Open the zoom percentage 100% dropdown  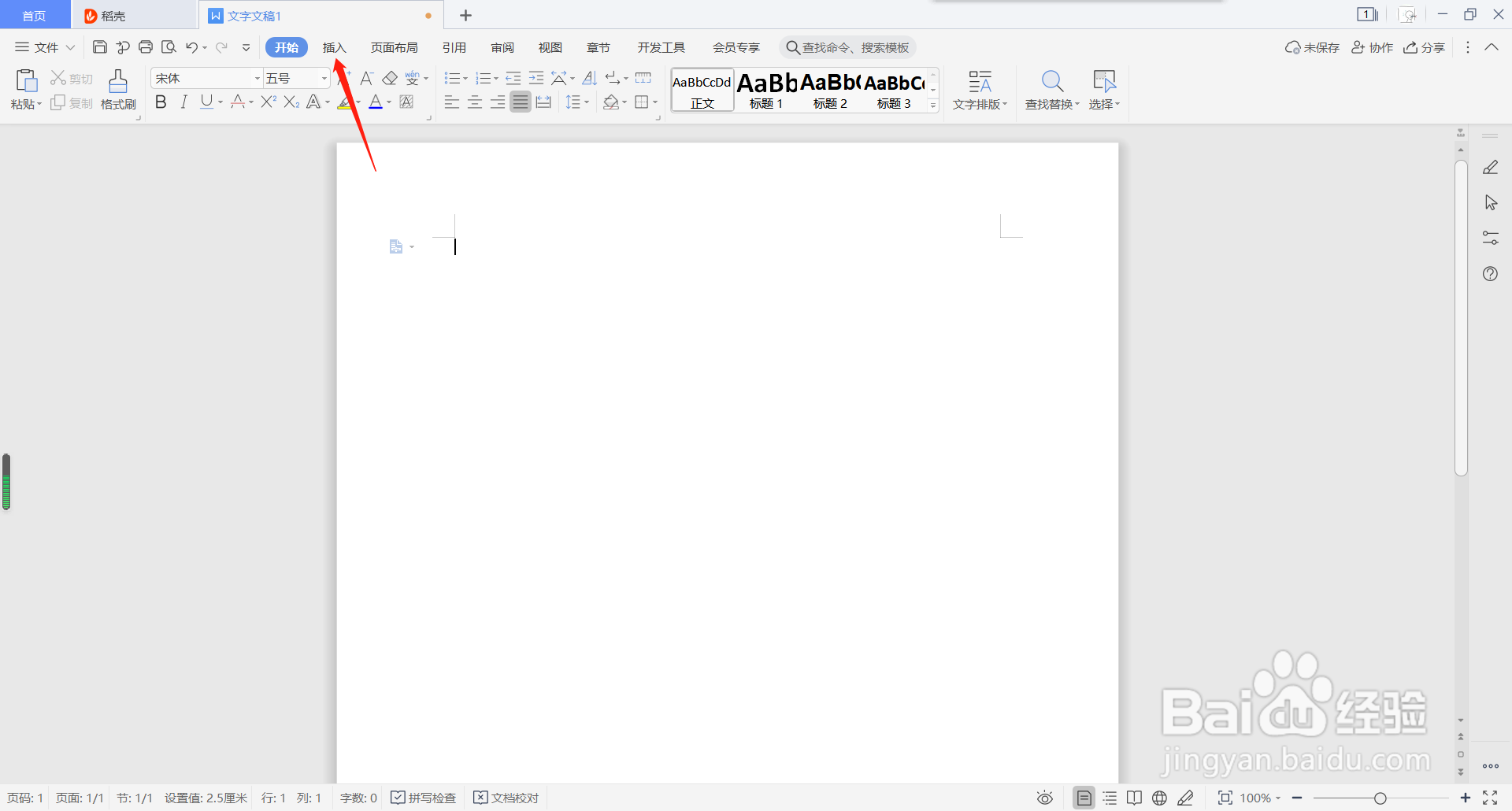click(1261, 798)
